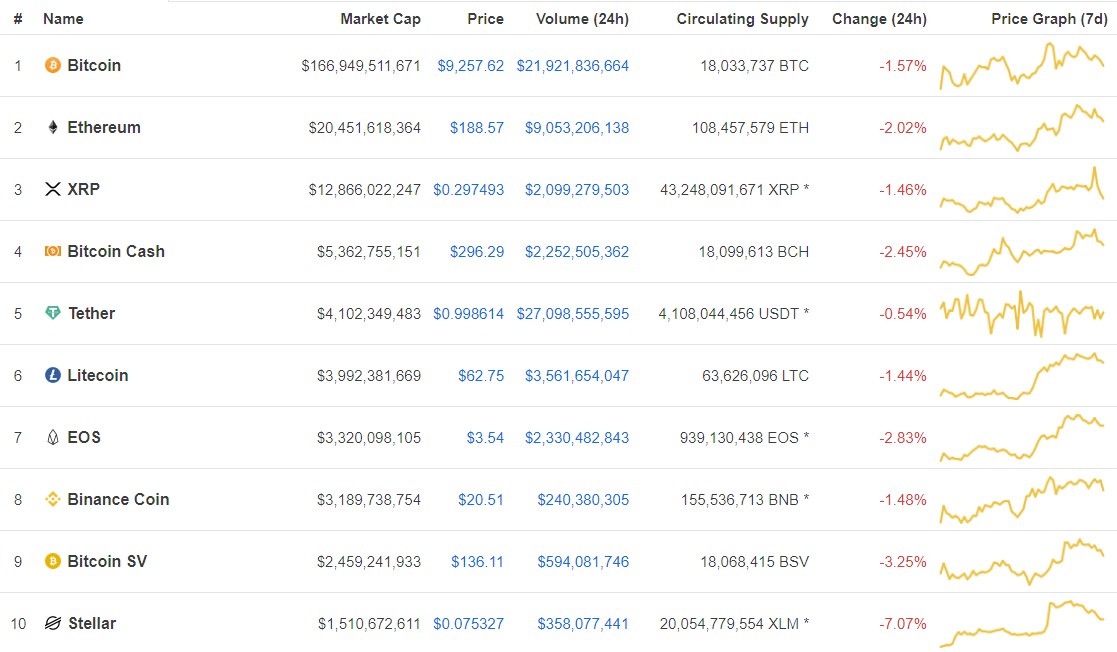Click the Stellar logo icon

53,623
